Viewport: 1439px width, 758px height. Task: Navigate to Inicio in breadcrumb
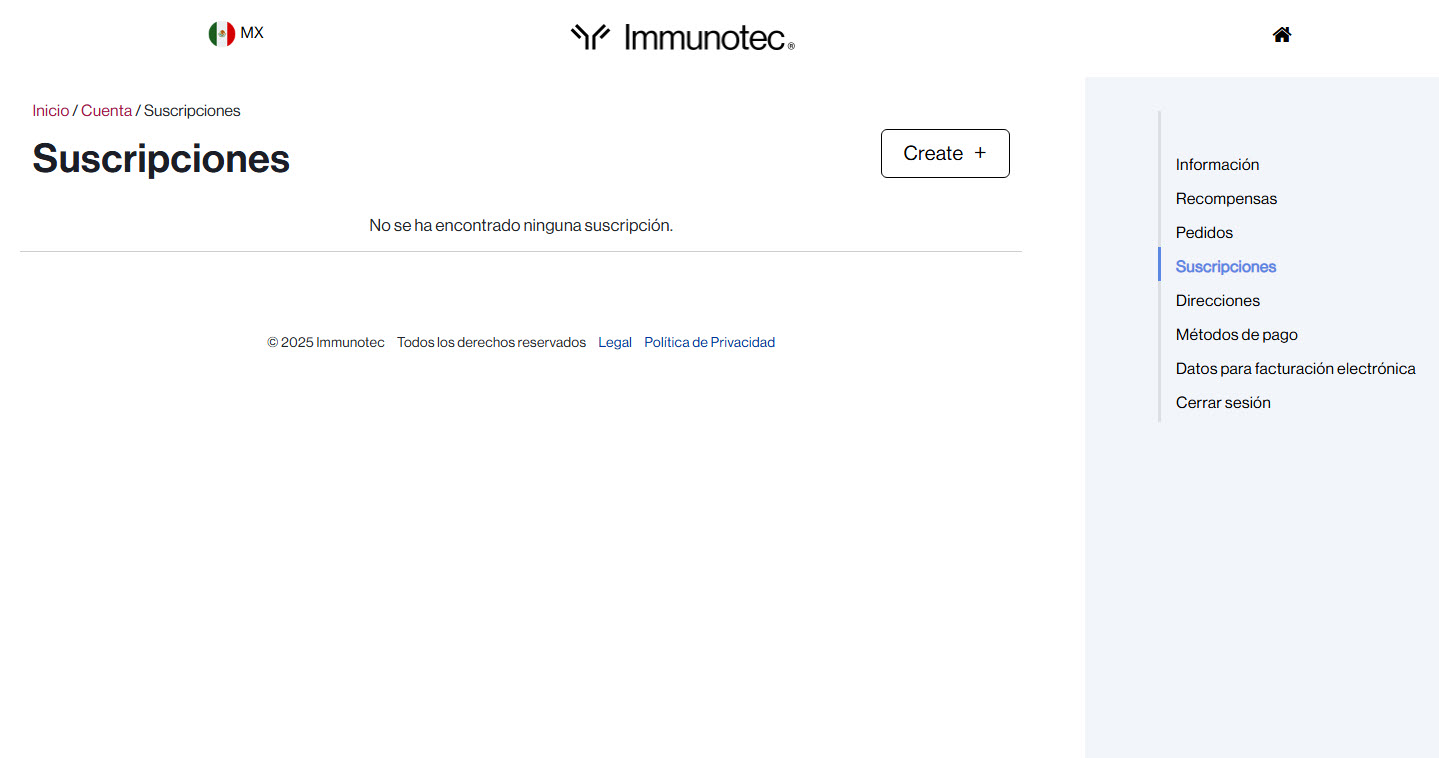click(x=50, y=111)
